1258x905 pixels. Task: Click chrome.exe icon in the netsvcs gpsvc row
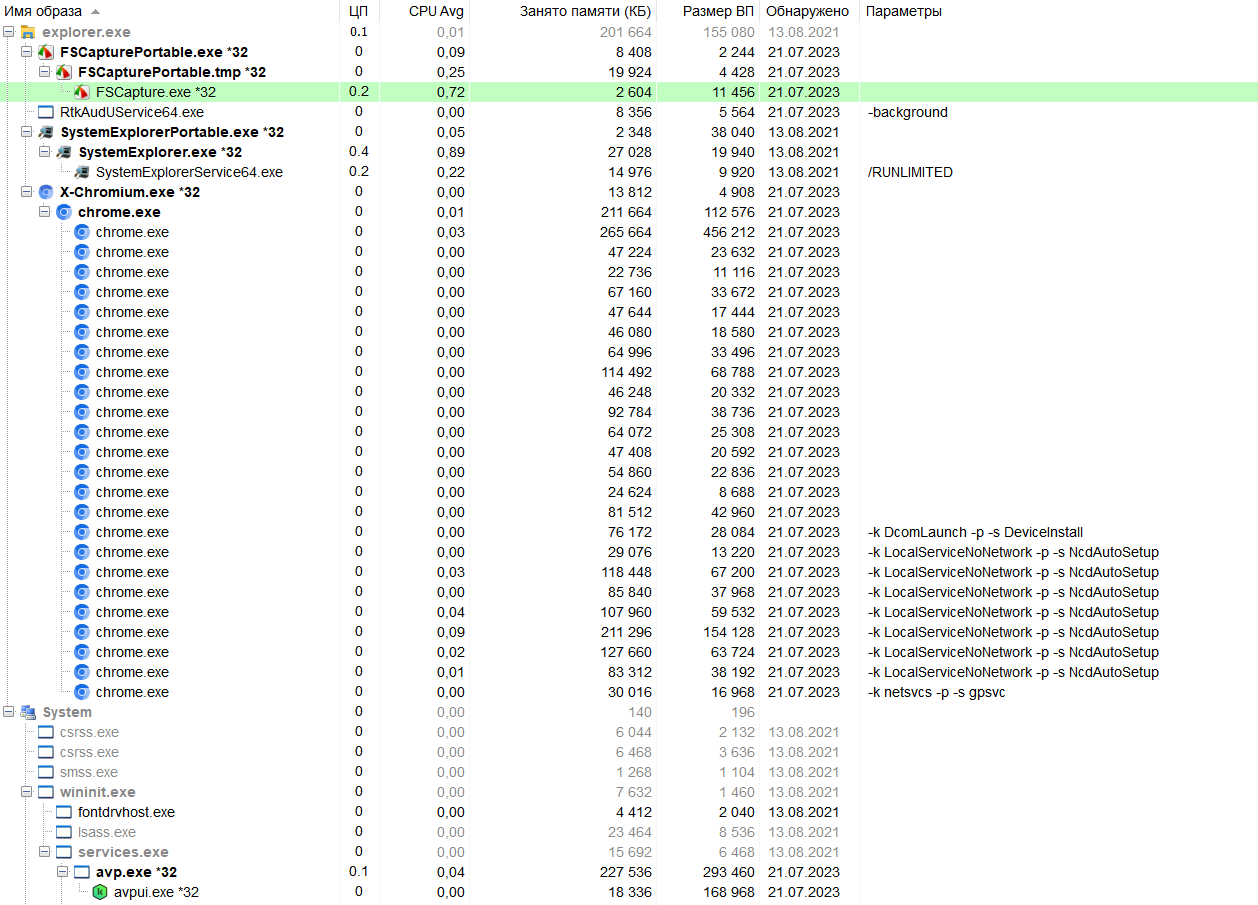[x=82, y=692]
